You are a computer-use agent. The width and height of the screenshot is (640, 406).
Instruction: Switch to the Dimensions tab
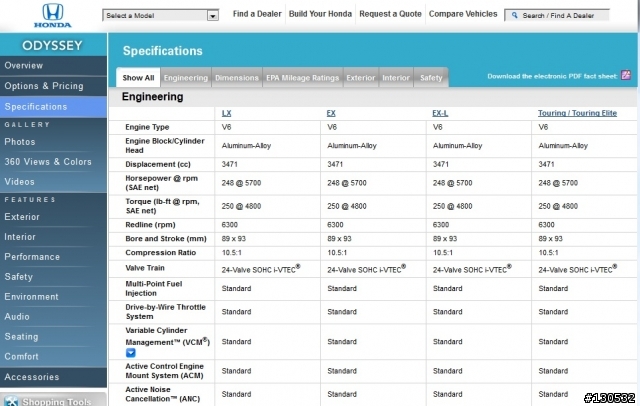click(237, 78)
